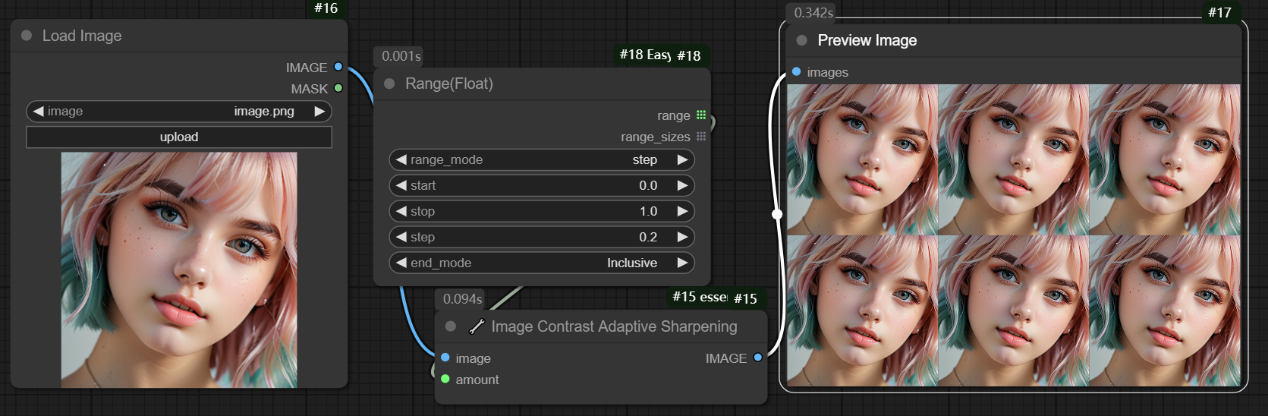This screenshot has height=416, width=1268.
Task: Click the MASK output port on Load Image
Action: coord(339,88)
